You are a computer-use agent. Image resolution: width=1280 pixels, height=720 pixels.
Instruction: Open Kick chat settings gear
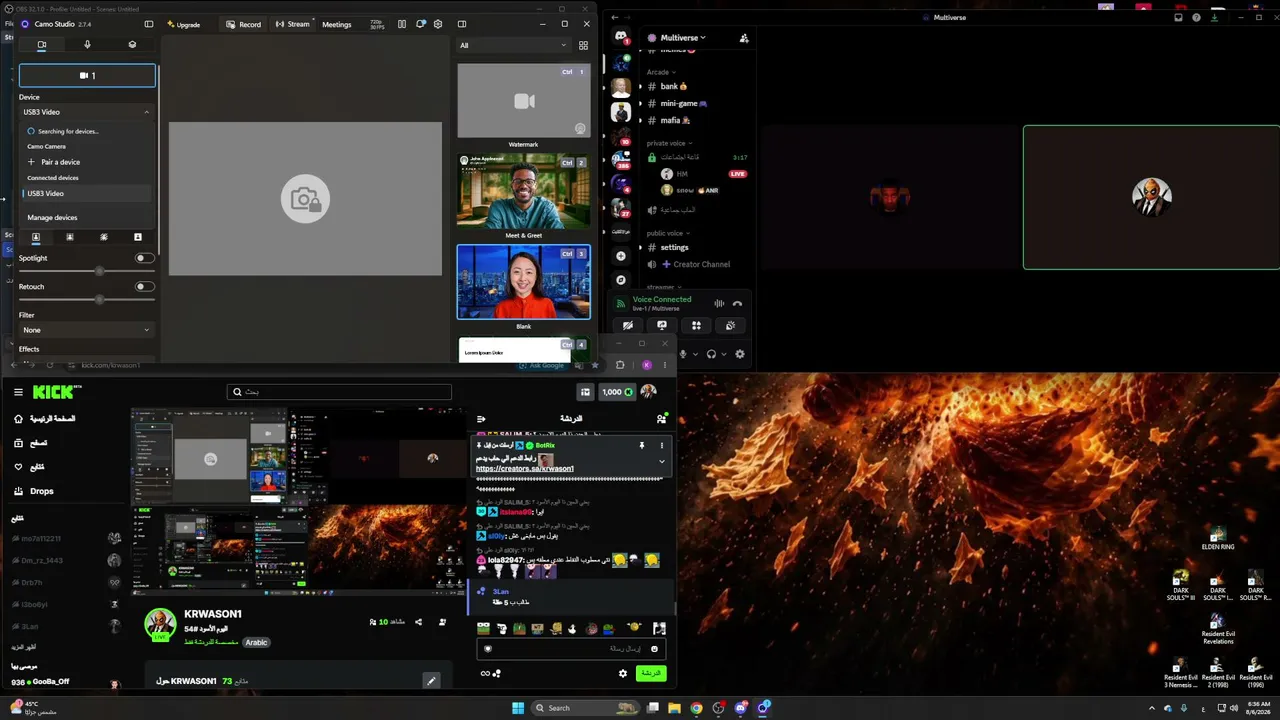click(623, 673)
